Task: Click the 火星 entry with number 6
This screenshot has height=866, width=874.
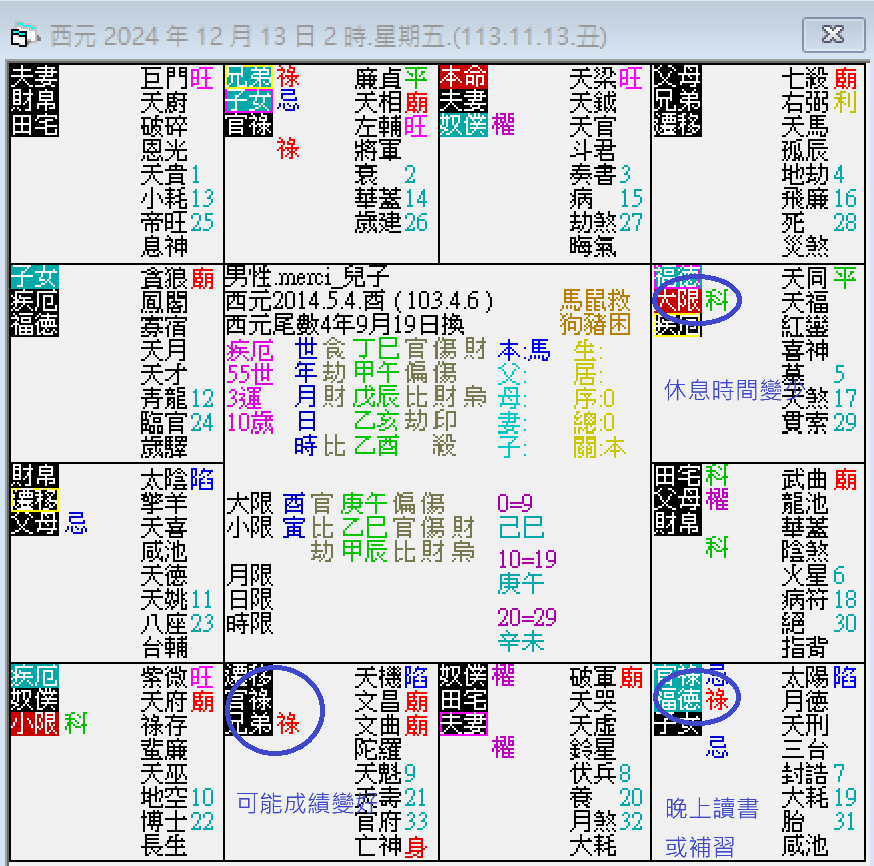Action: (x=813, y=576)
